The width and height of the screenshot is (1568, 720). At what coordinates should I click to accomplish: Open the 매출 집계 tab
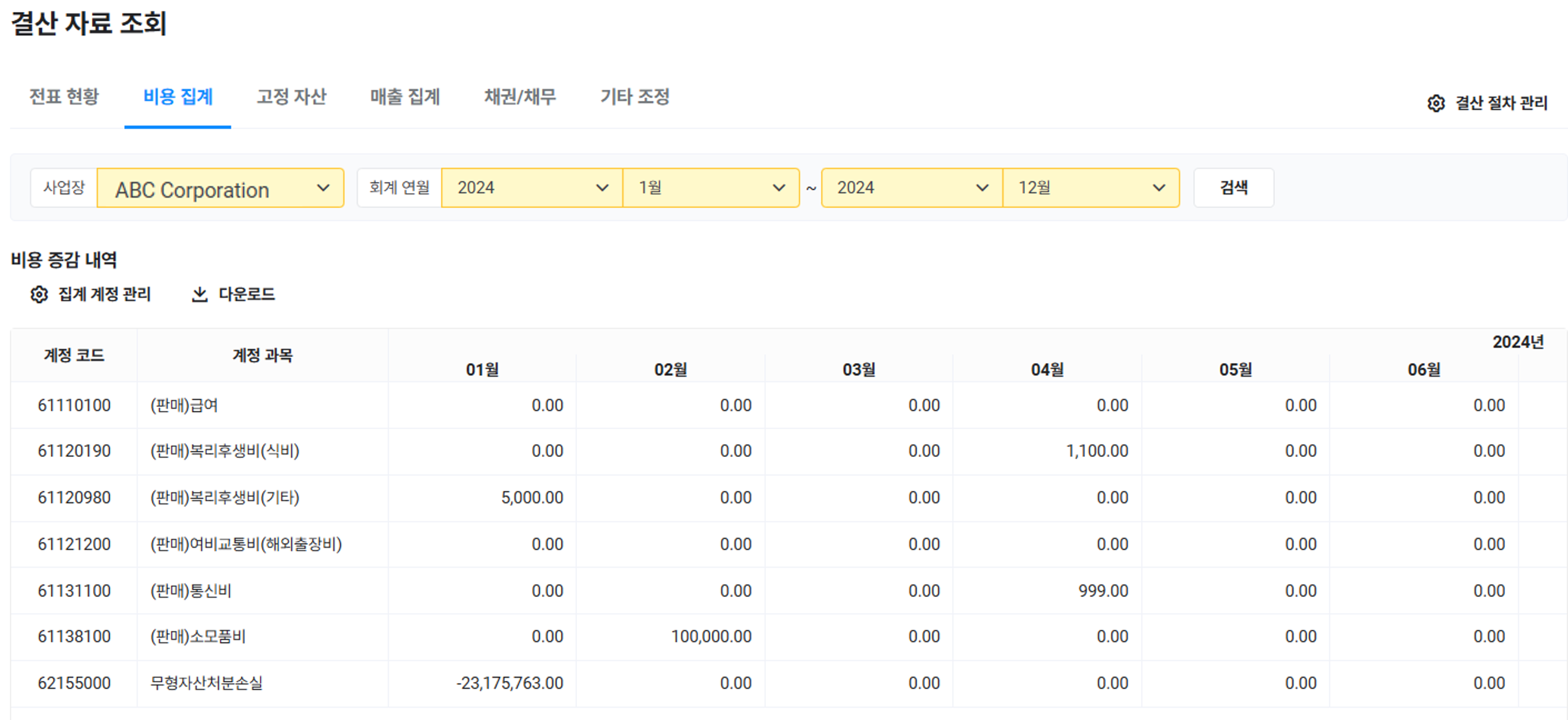click(x=405, y=97)
